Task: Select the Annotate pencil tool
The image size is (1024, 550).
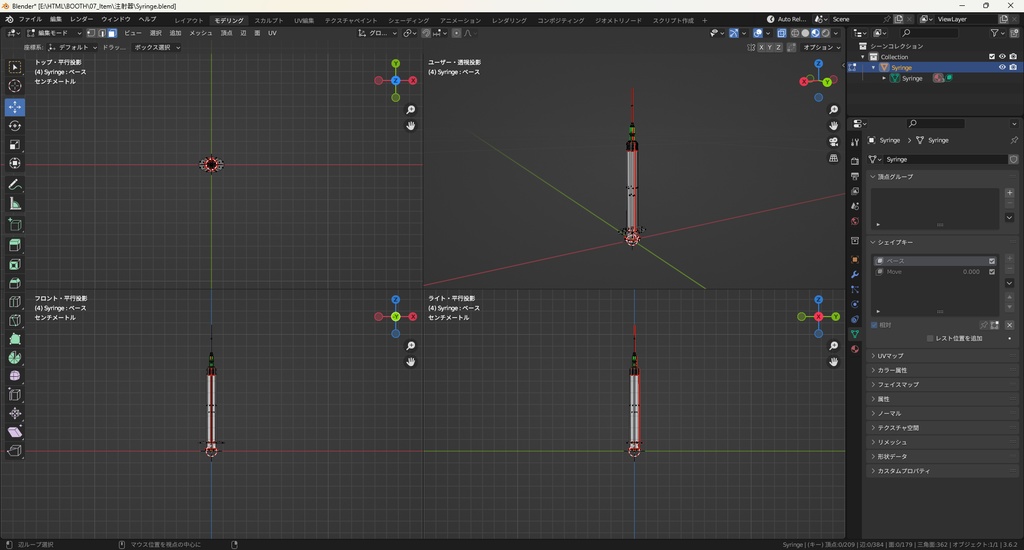Action: [x=15, y=185]
